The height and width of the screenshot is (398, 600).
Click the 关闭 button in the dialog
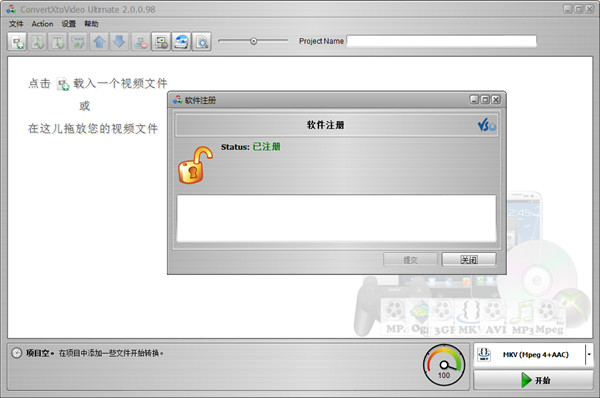pos(469,259)
